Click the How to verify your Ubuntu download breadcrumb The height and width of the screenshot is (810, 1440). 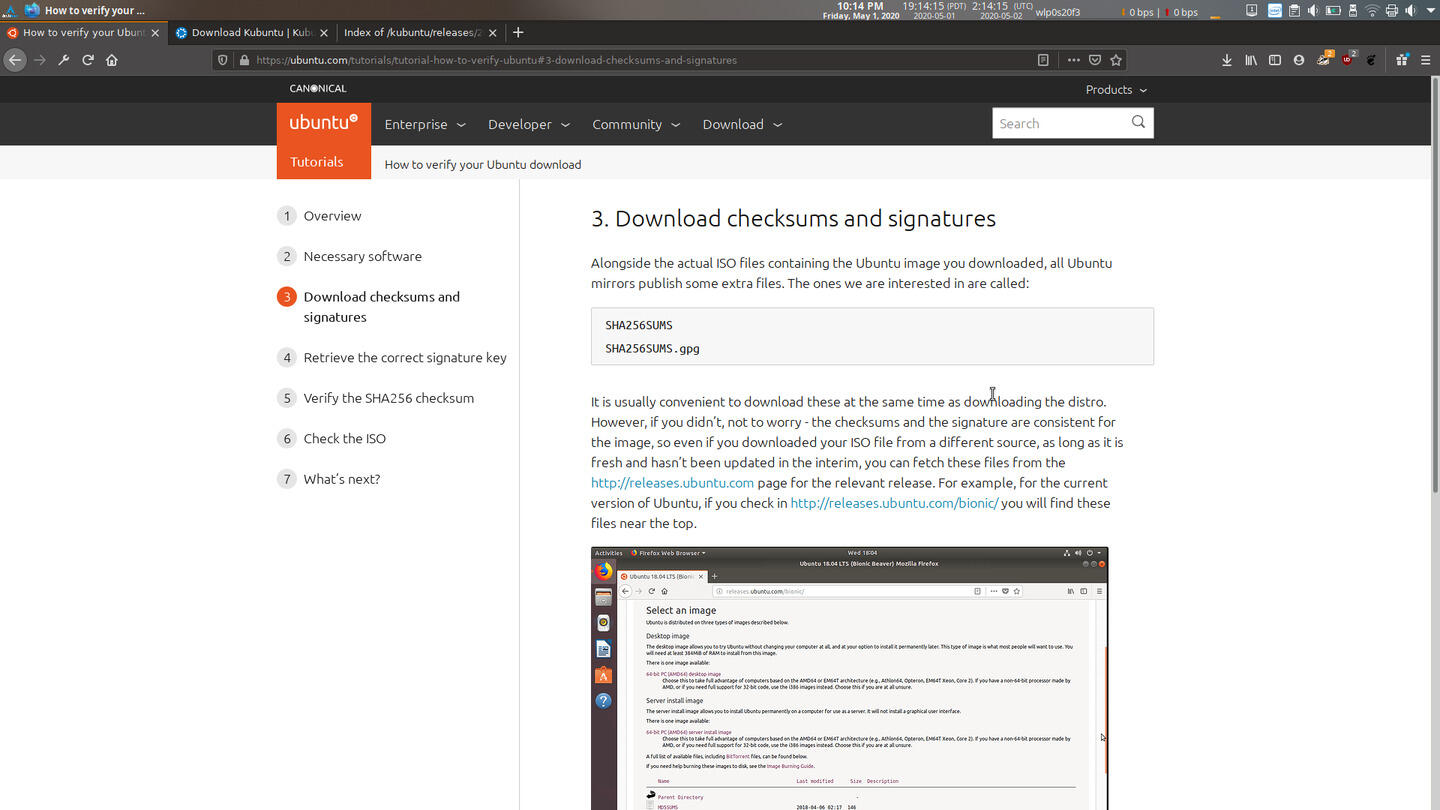tap(482, 164)
